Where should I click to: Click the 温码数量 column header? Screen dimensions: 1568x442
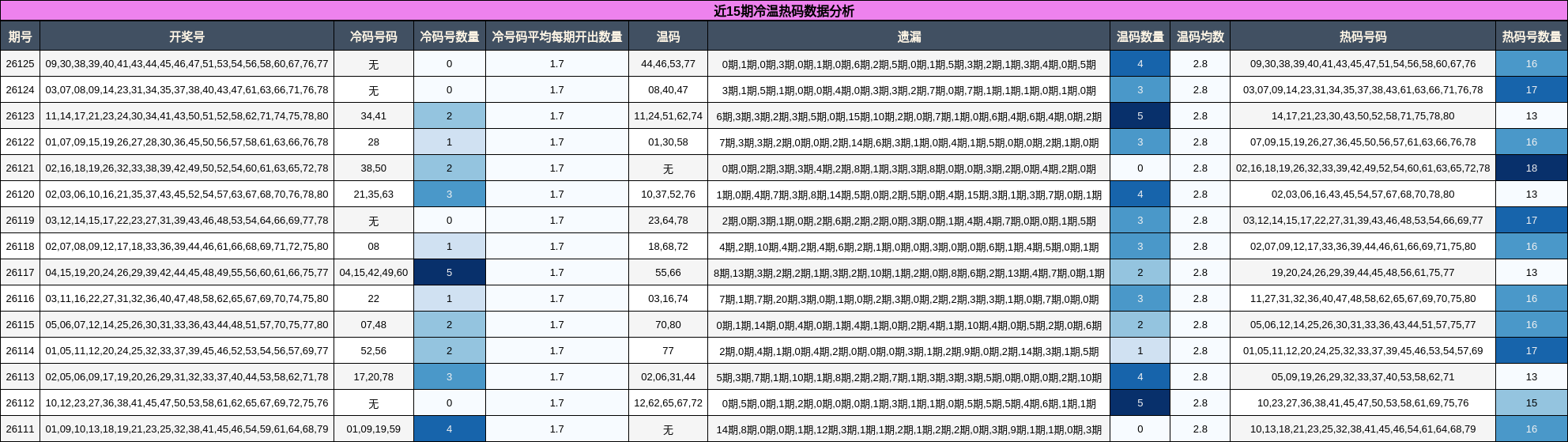tap(1140, 36)
